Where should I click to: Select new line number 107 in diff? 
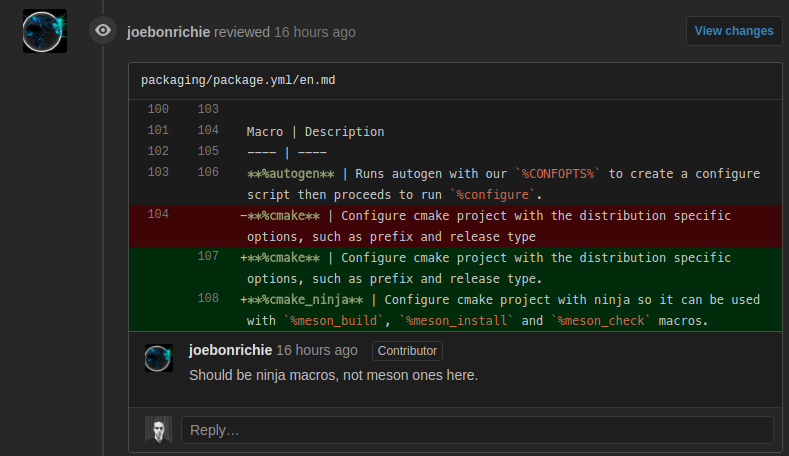coord(208,256)
